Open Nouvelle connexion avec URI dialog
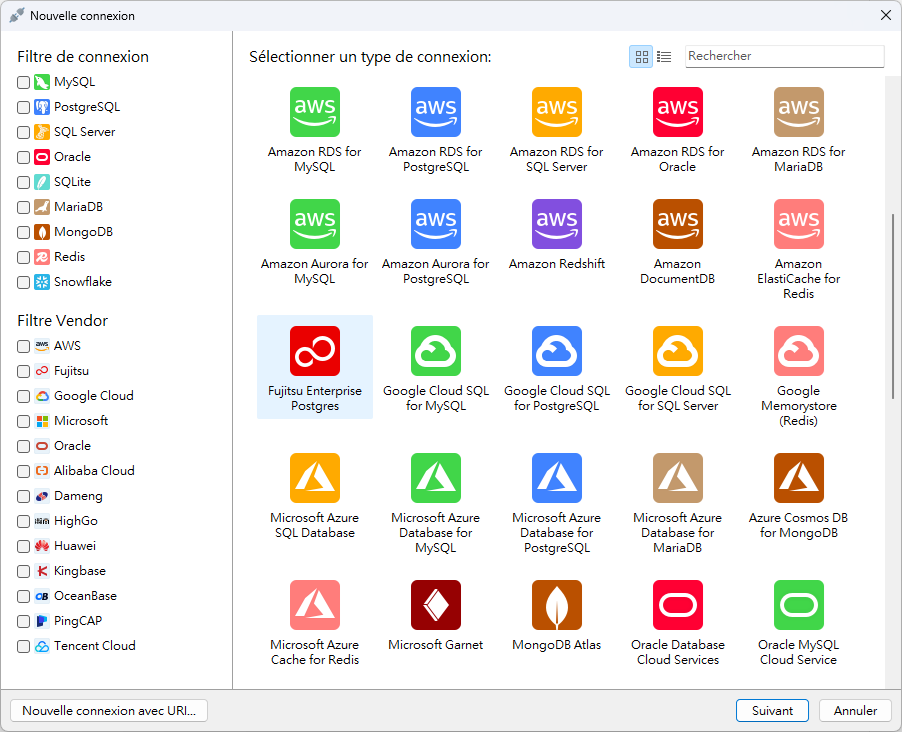The image size is (902, 732). pyautogui.click(x=109, y=711)
